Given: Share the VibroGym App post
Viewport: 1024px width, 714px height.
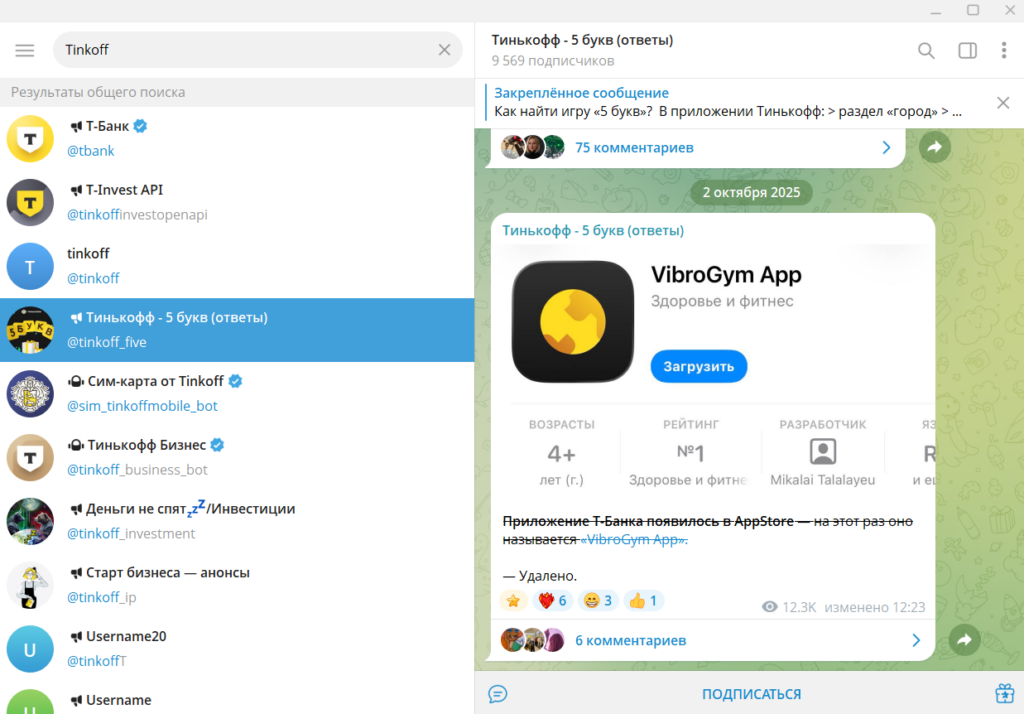Looking at the screenshot, I should point(965,640).
